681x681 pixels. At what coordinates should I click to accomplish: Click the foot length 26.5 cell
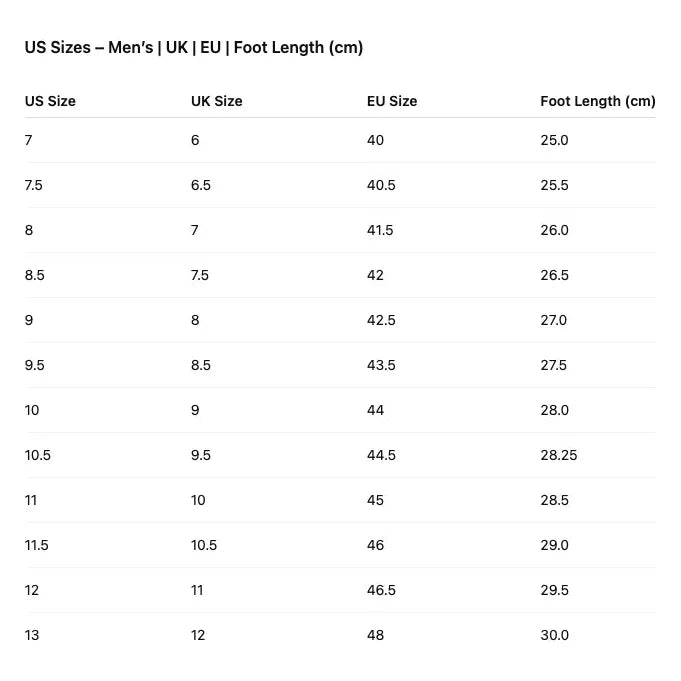[554, 275]
